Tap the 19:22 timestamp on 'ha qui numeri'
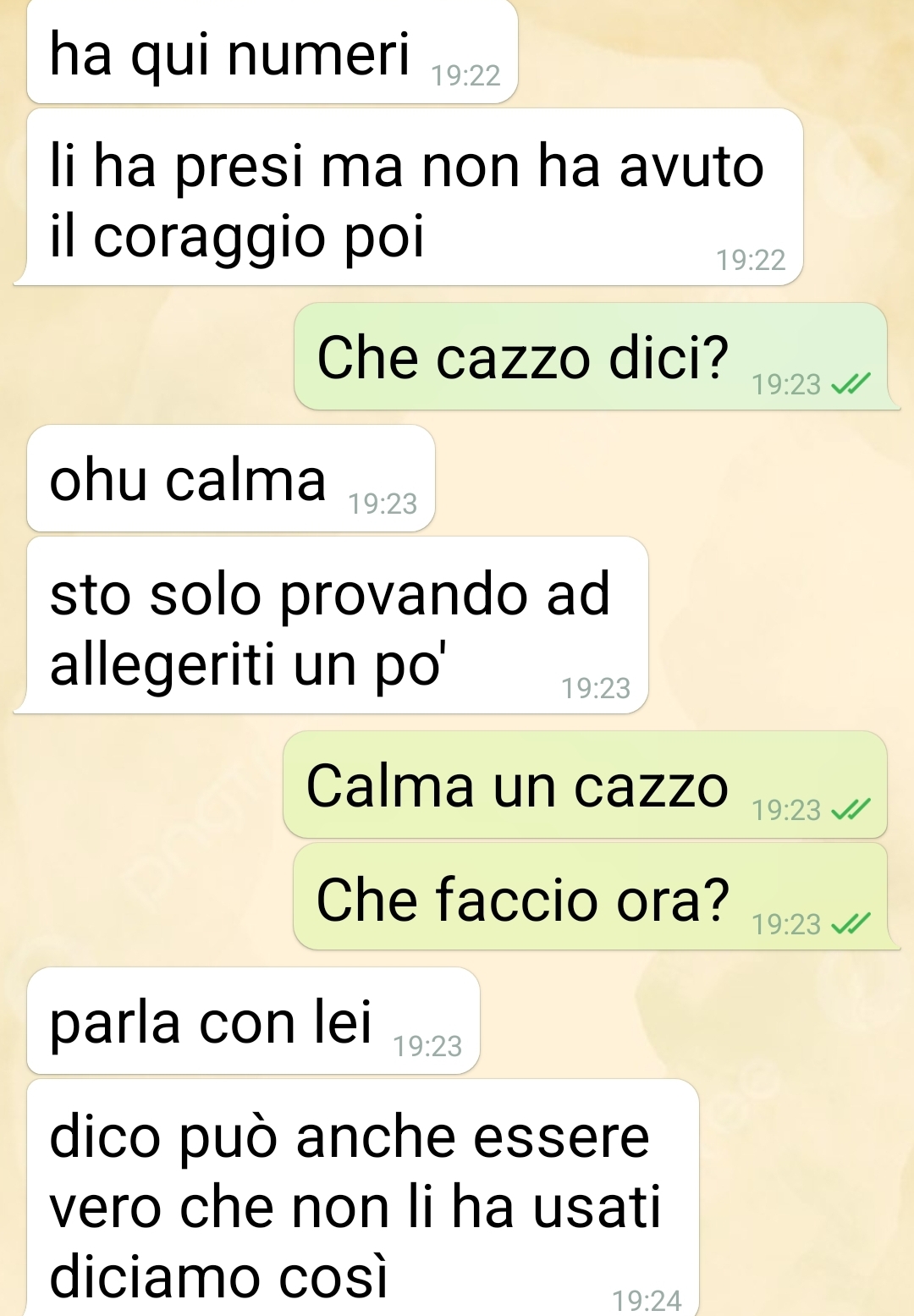 [465, 76]
